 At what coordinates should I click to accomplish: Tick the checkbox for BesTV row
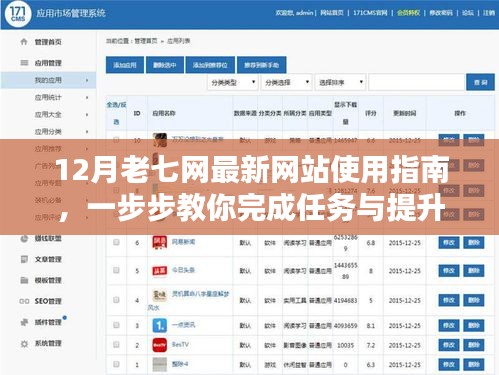coord(116,345)
